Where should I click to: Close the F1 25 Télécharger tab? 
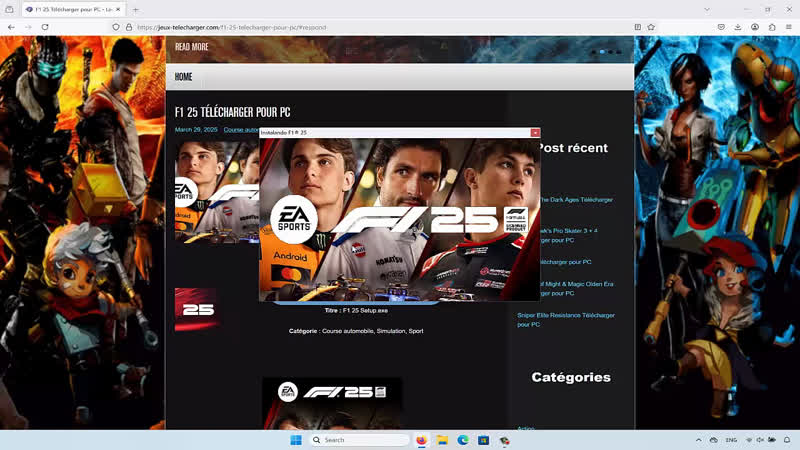point(118,9)
